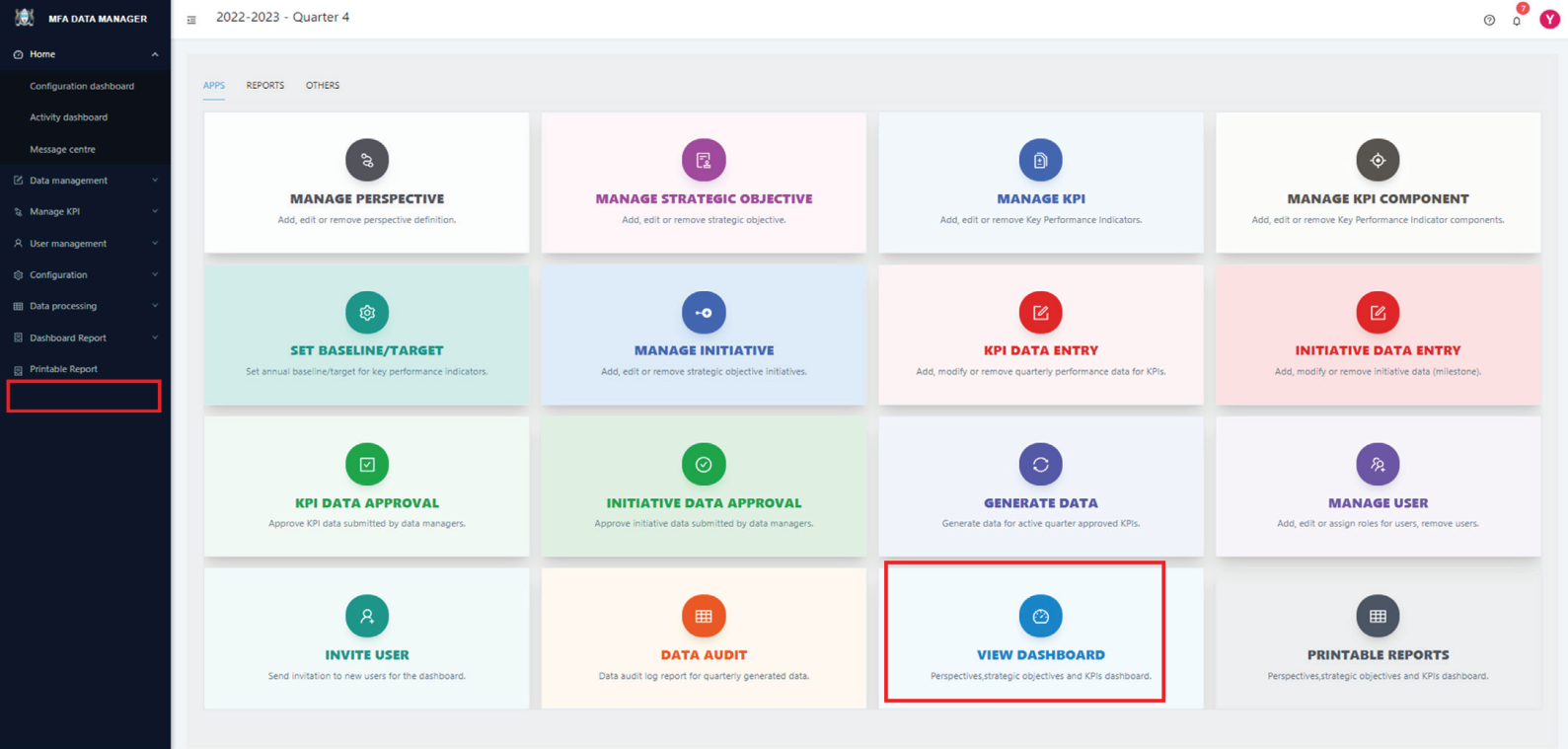Click the Set Baseline/Target gear icon
Screen dimensions: 1568x749
click(x=367, y=313)
